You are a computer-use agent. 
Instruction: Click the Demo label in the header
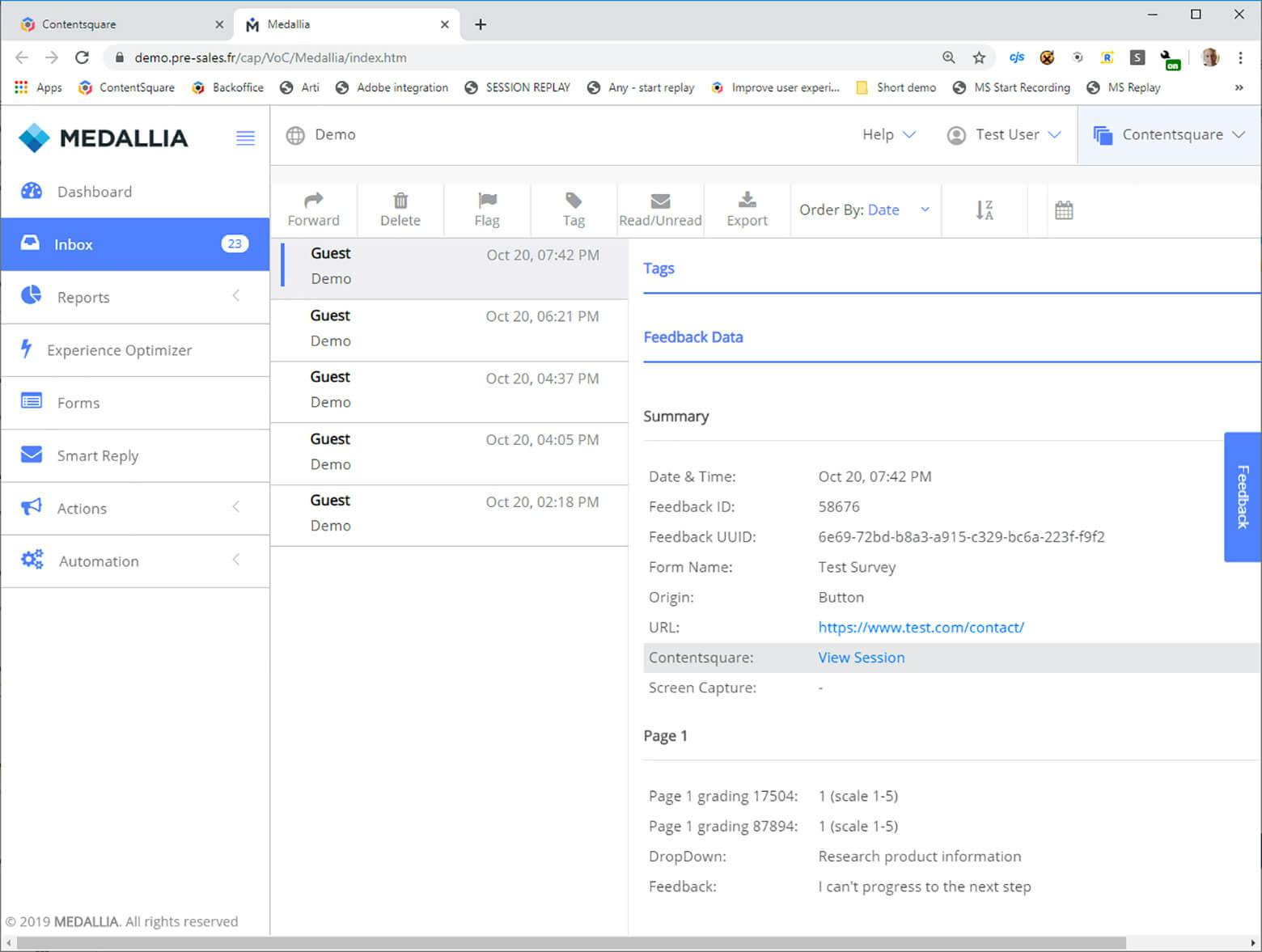click(x=335, y=134)
